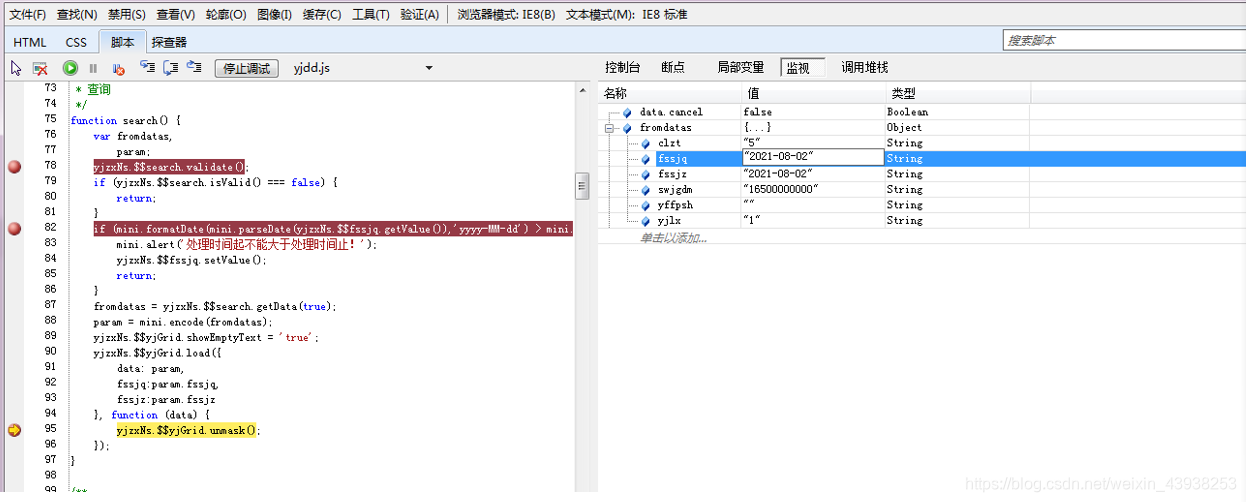Remove the breakpoint on line 78

coord(14,167)
